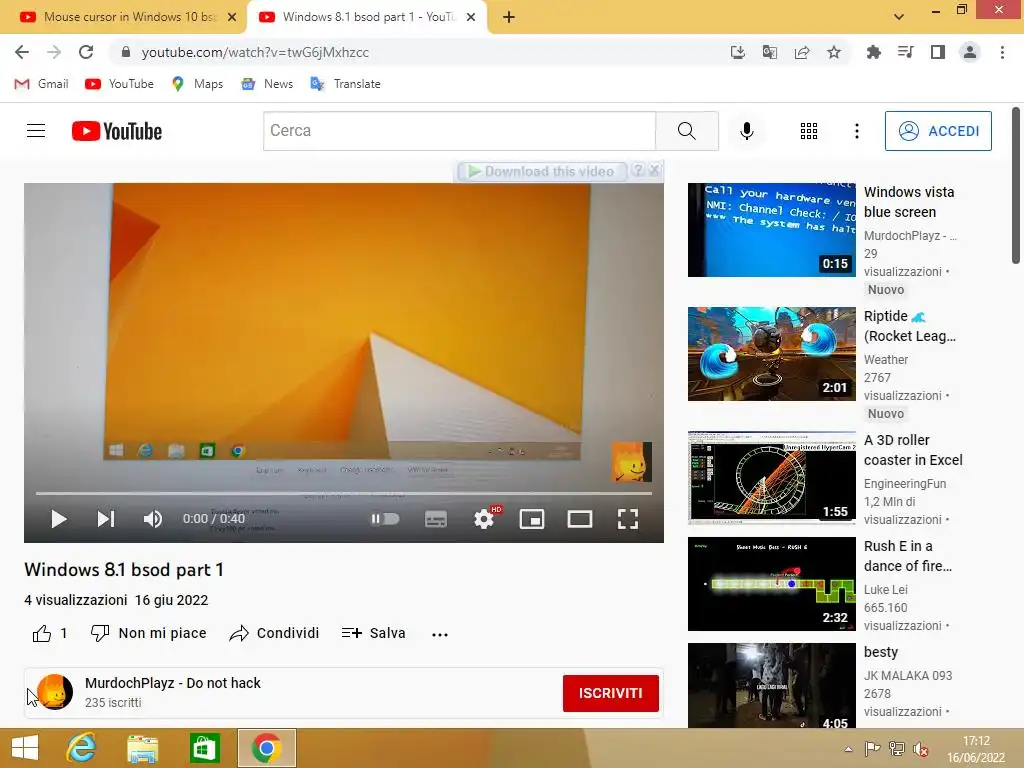Open A 3D roller coaster in Excel title
Image resolution: width=1024 pixels, height=768 pixels.
[x=913, y=450]
